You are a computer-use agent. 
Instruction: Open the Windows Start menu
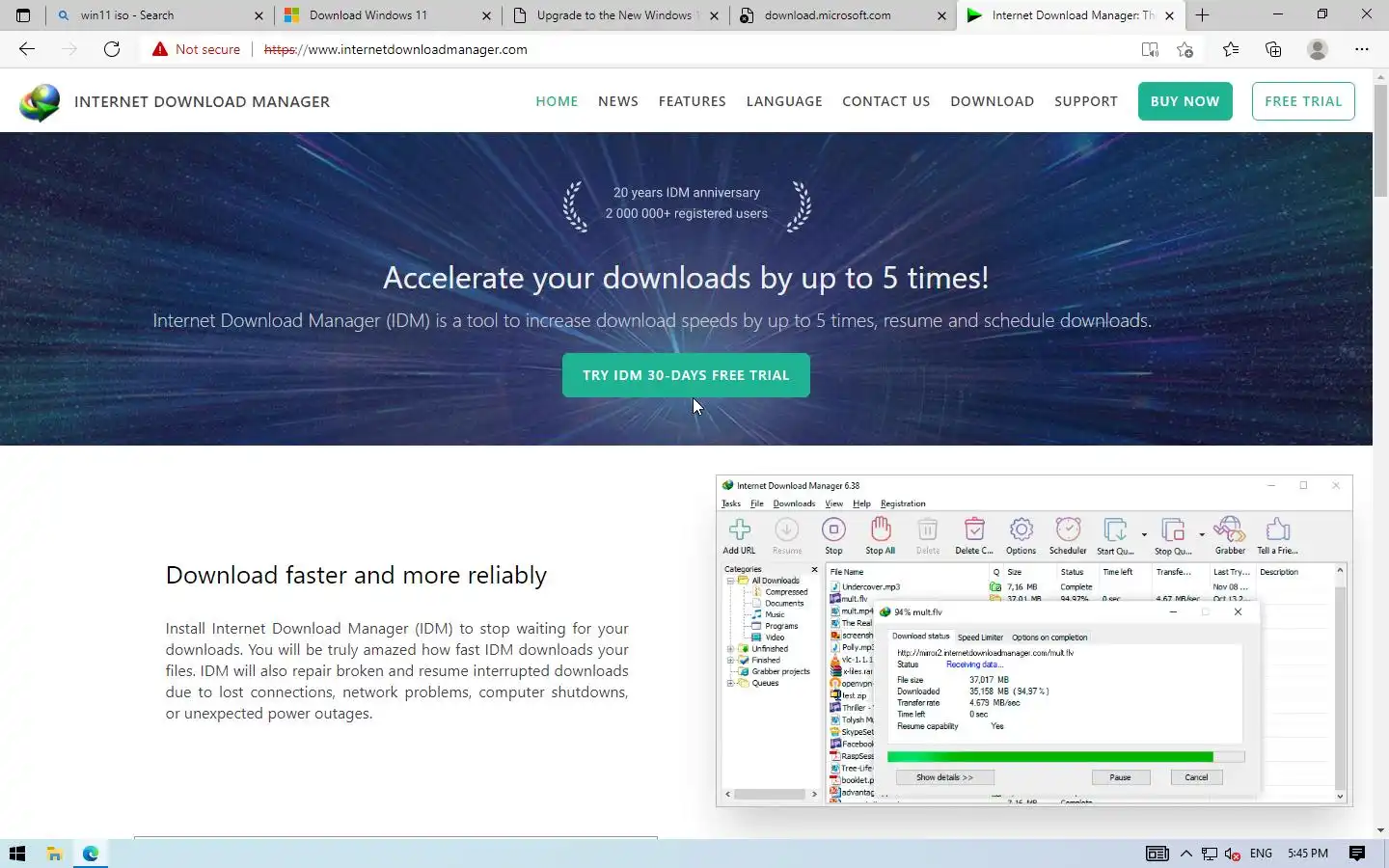[x=17, y=854]
